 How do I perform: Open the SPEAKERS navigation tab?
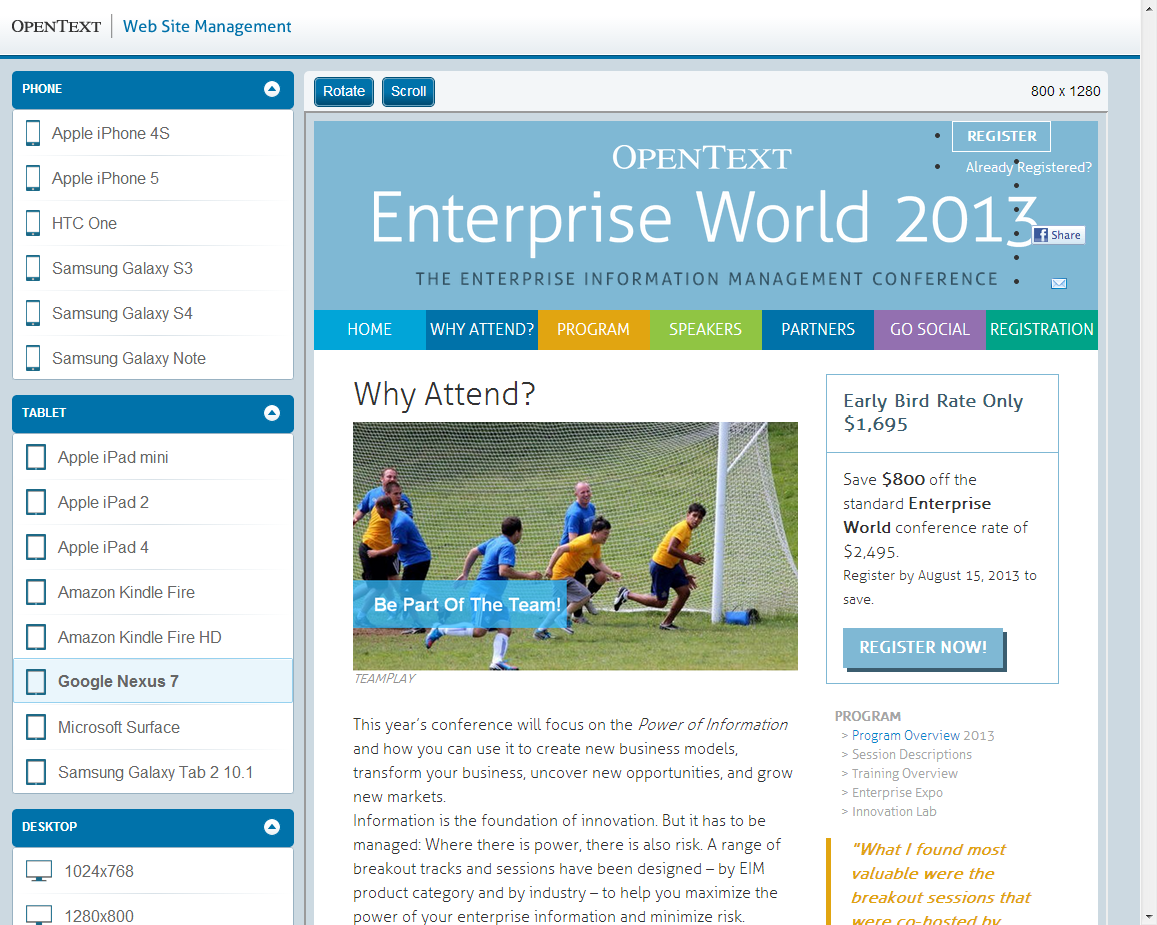(705, 330)
